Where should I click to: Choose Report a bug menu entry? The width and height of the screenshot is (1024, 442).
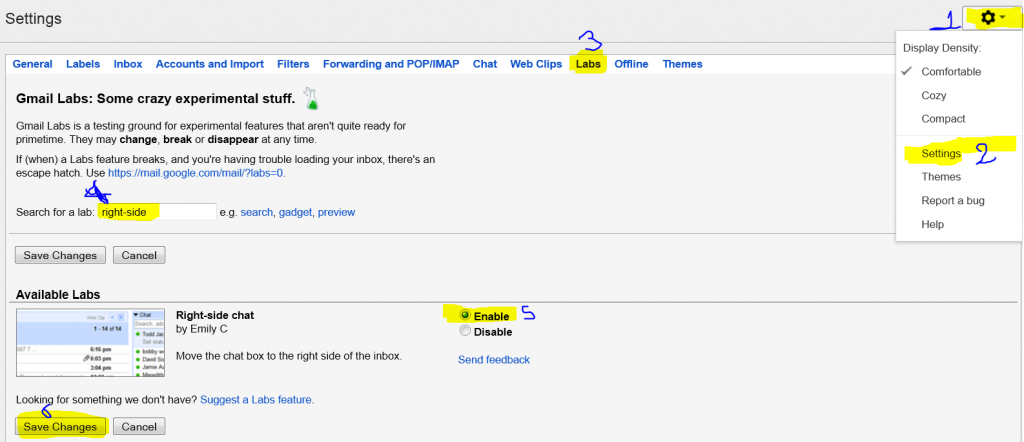[x=953, y=200]
